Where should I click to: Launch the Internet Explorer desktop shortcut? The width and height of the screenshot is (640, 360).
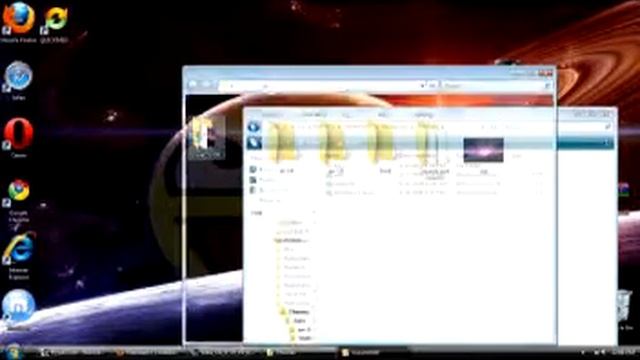pos(18,256)
